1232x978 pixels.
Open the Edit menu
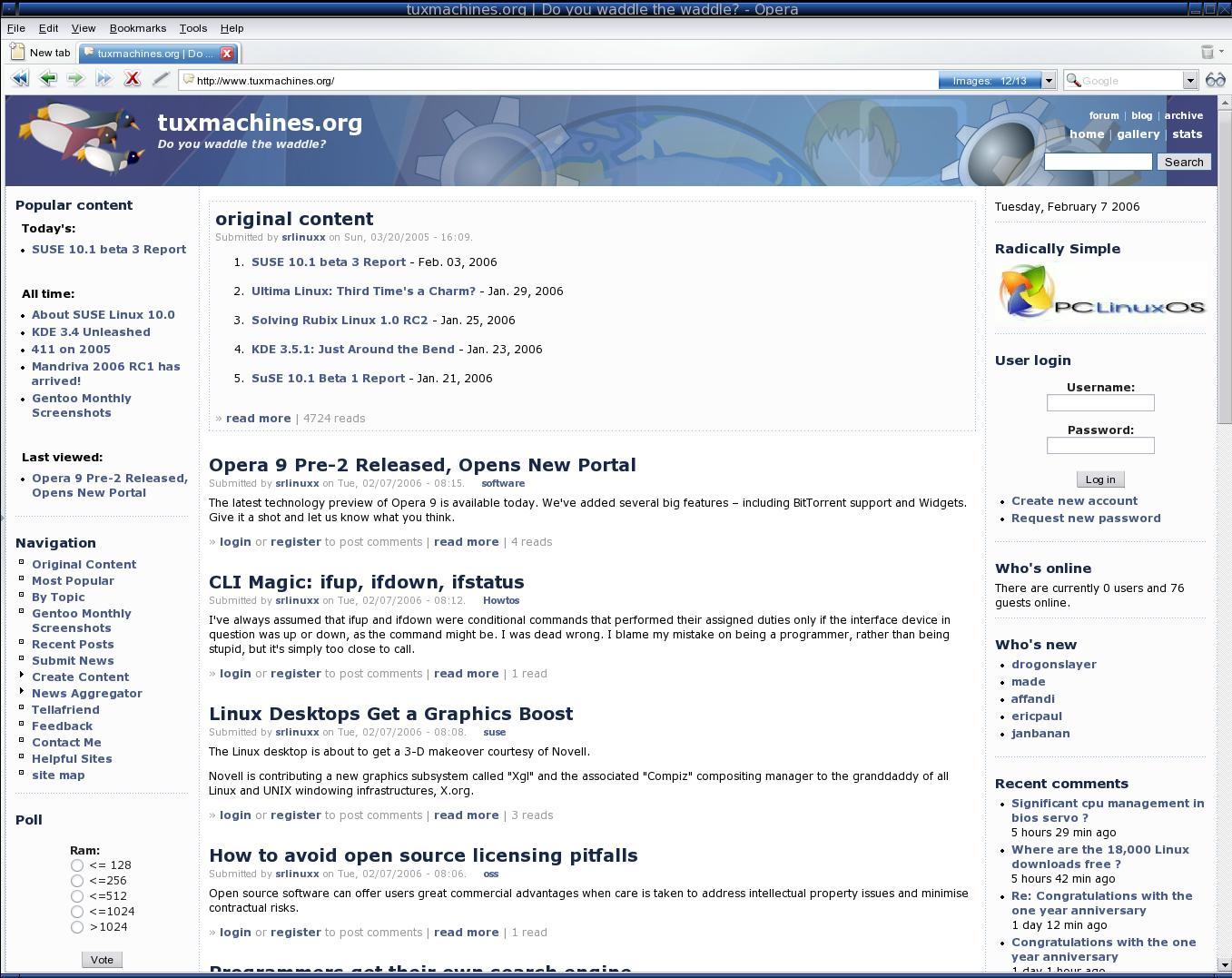[48, 28]
